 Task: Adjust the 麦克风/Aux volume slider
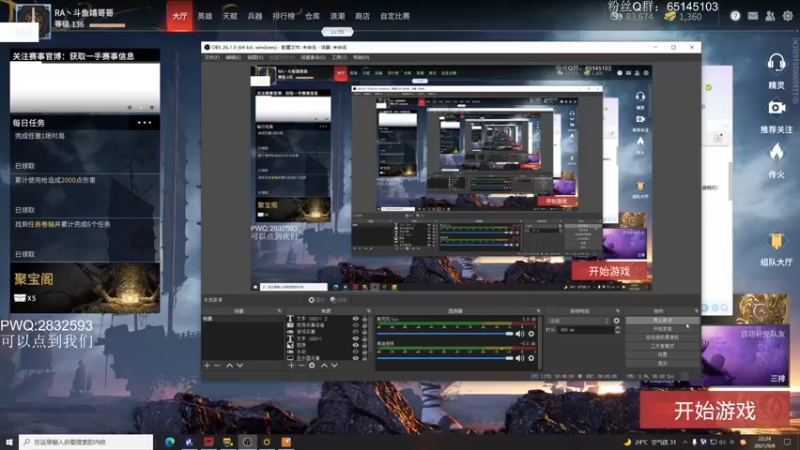(445, 334)
